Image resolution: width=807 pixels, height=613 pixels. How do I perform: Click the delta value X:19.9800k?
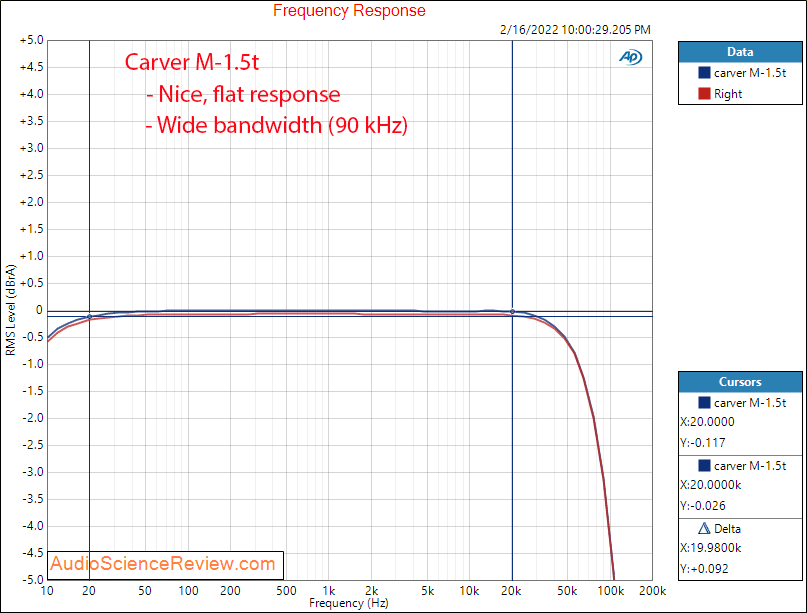[711, 548]
